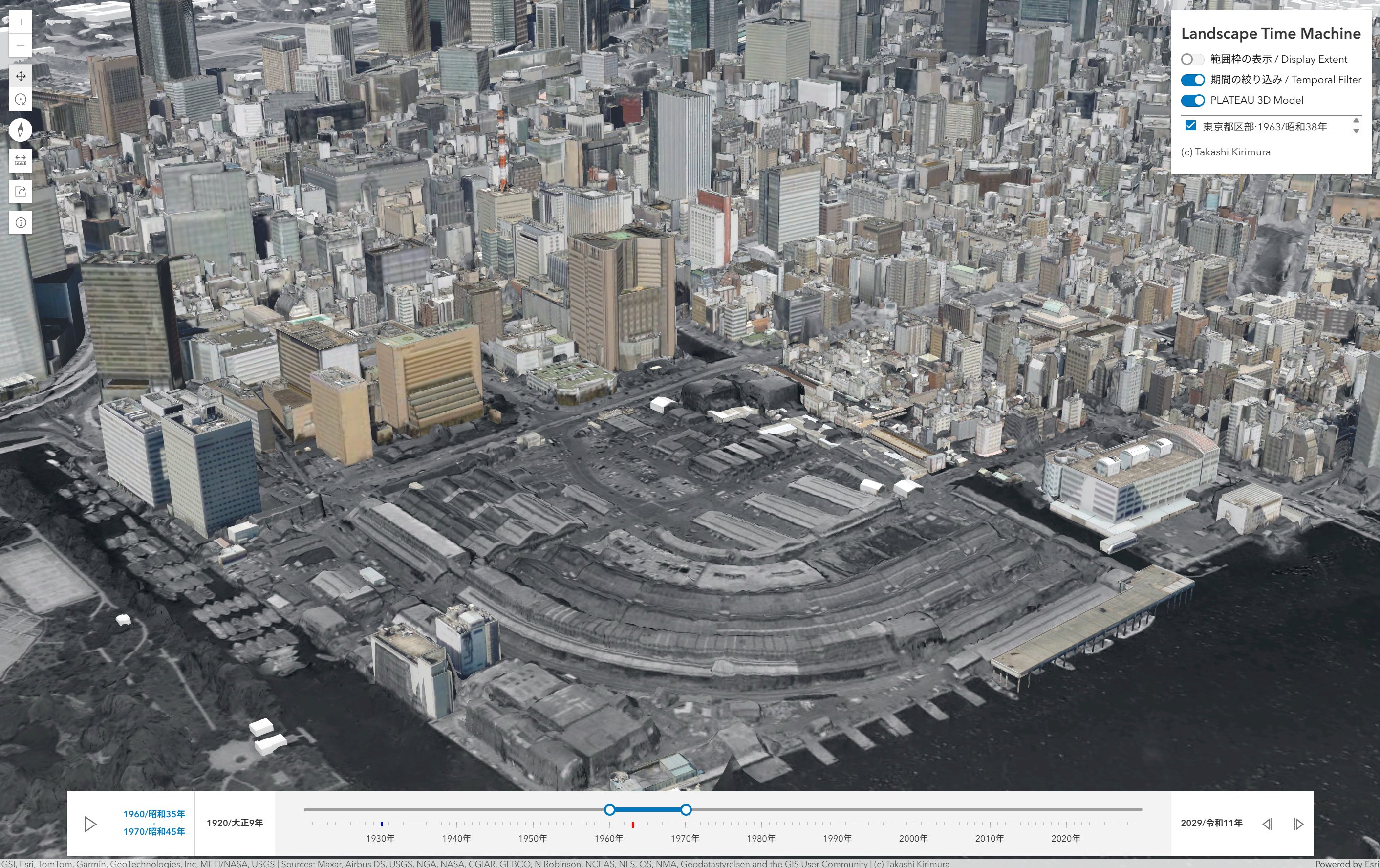This screenshot has width=1380, height=868.
Task: Click the 1970/昭和45年 range end text
Action: (x=154, y=831)
